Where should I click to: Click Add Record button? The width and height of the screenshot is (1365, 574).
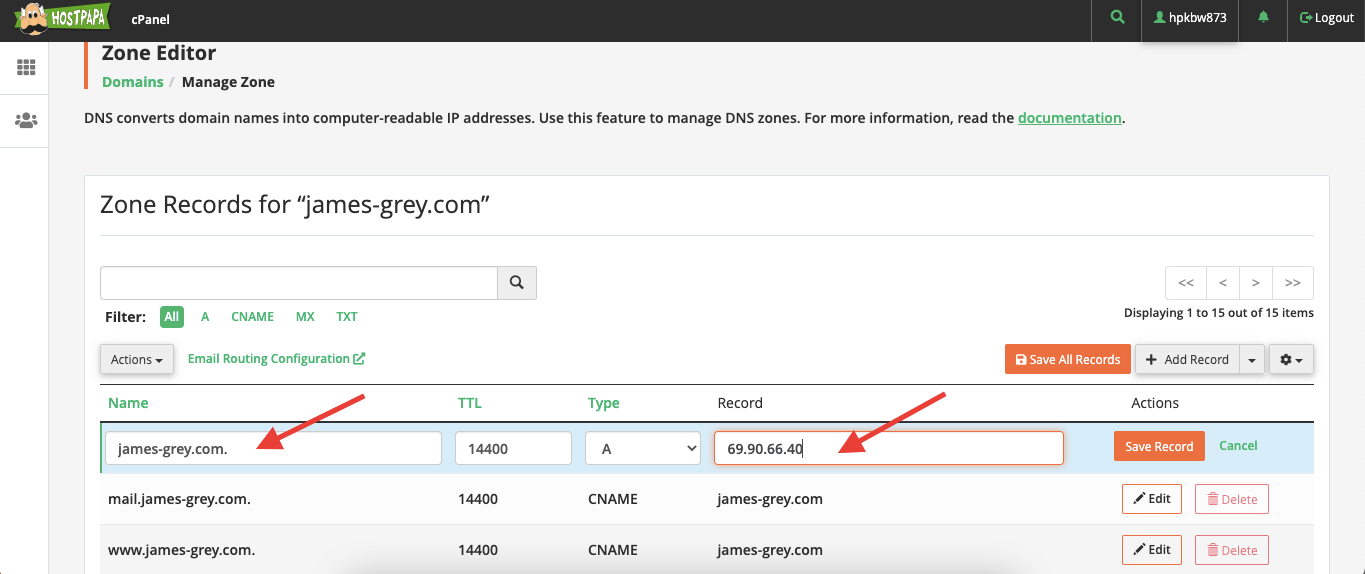point(1187,359)
